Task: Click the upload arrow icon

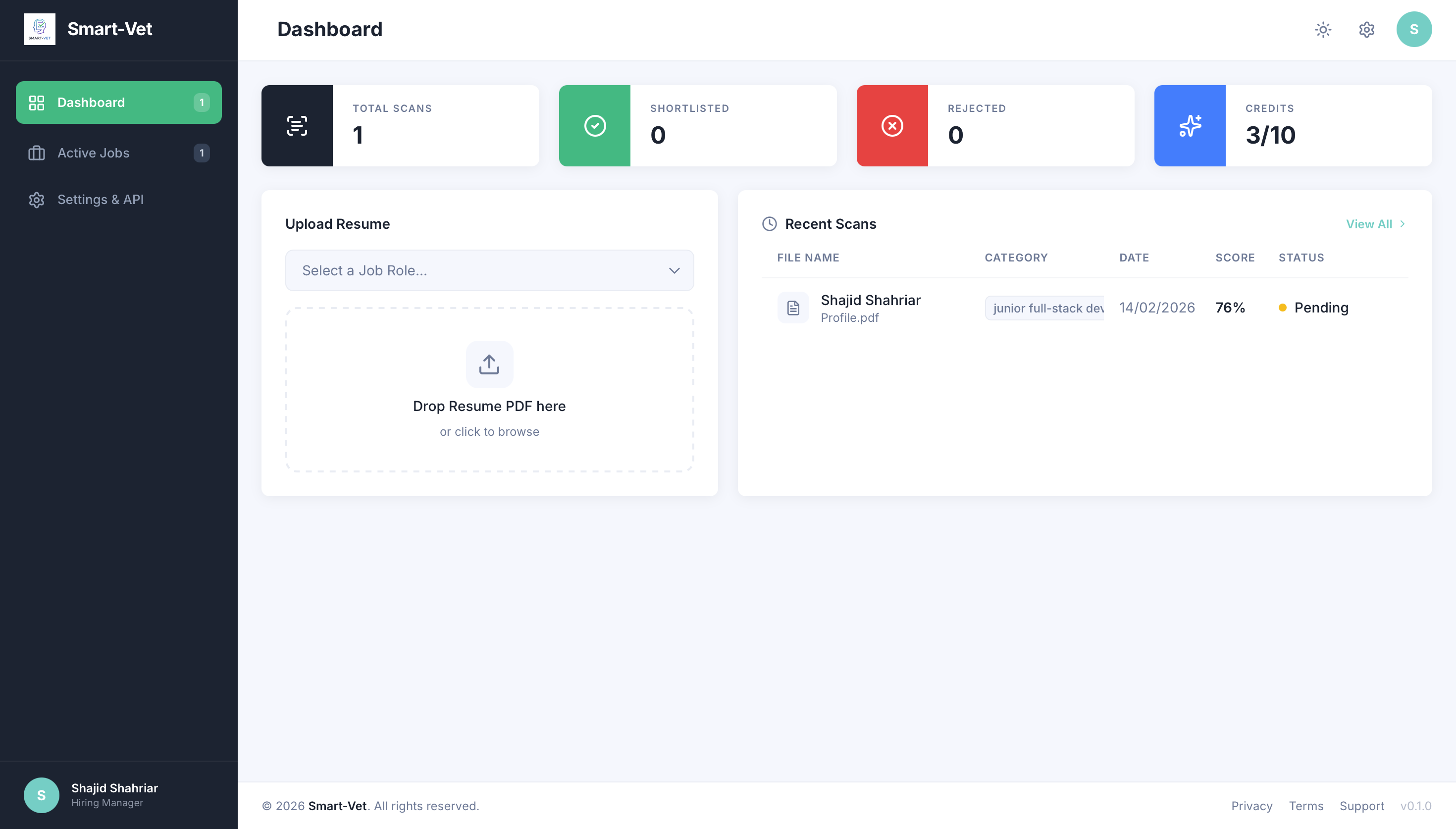Action: tap(489, 364)
